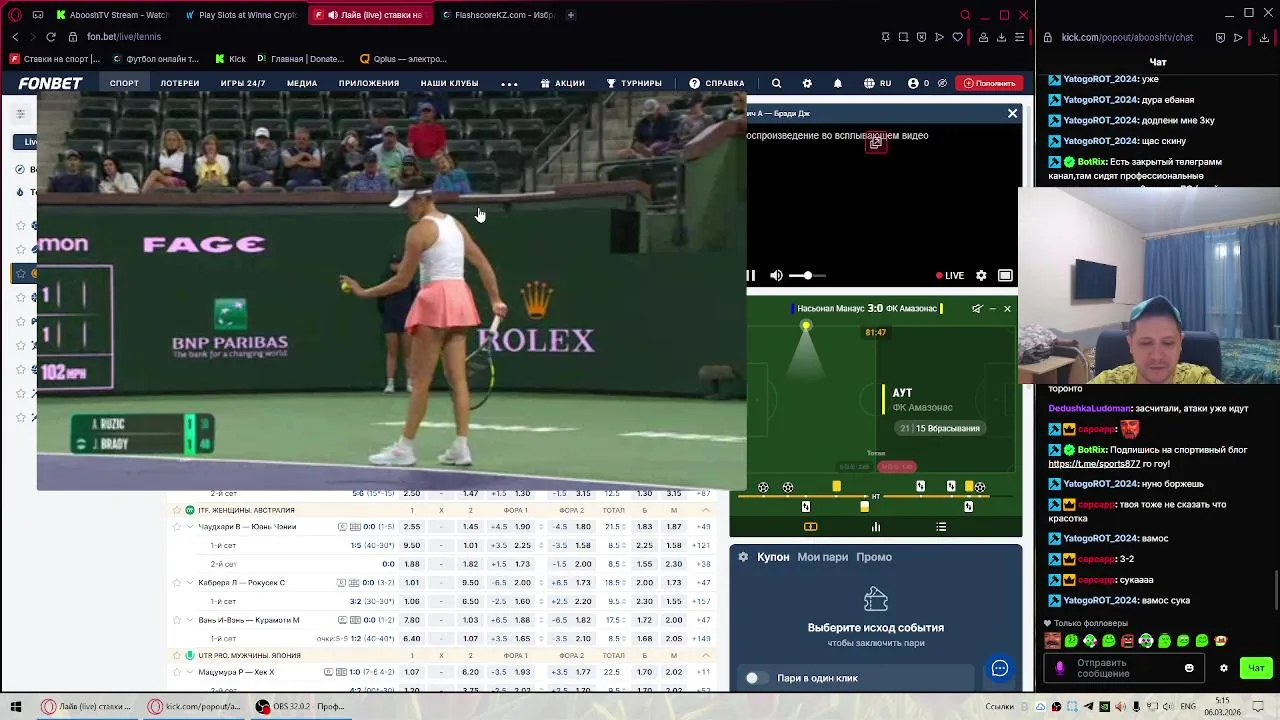
Task: Open the three-dots more menu in header
Action: pos(509,83)
